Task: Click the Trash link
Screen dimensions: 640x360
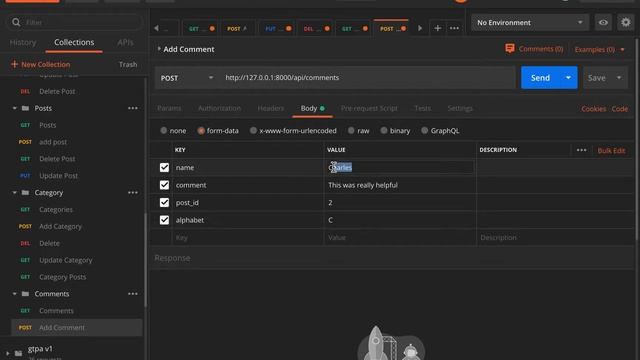Action: click(x=128, y=64)
